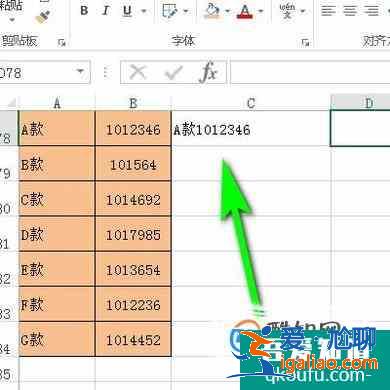Select cell containing E款
390x390 pixels.
pos(57,269)
